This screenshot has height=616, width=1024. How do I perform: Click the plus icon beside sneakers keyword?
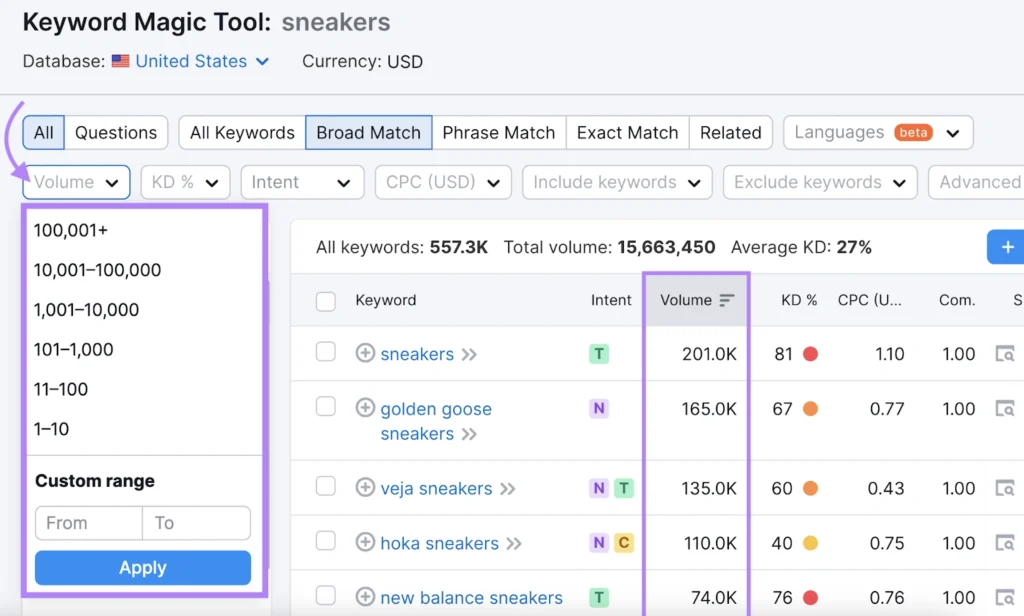tap(365, 353)
